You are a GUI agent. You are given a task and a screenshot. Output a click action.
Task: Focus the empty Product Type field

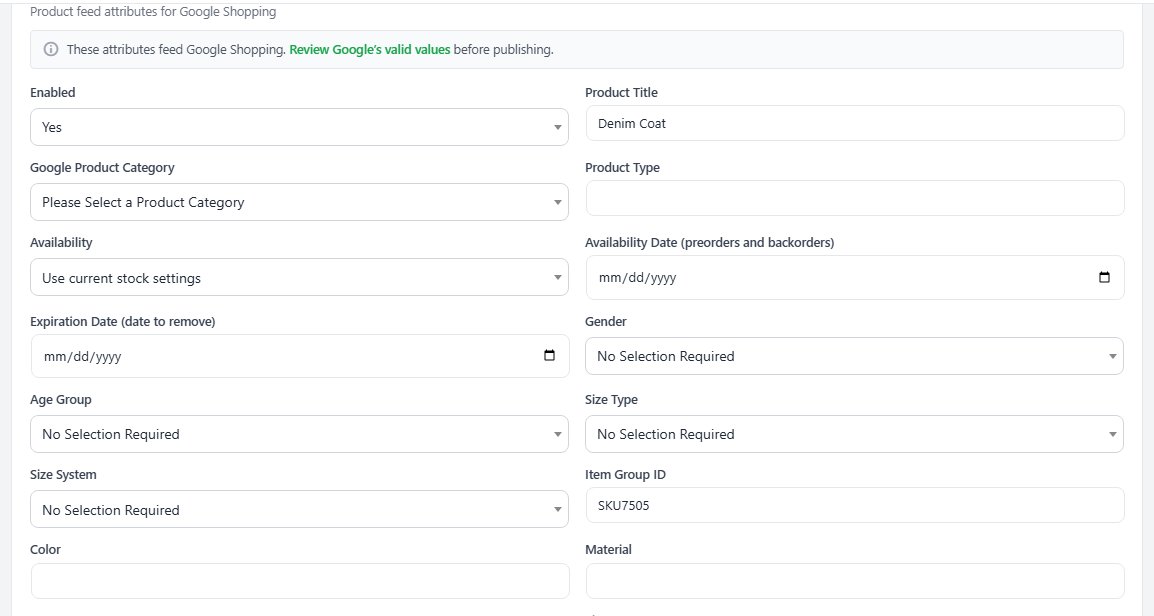pyautogui.click(x=854, y=198)
